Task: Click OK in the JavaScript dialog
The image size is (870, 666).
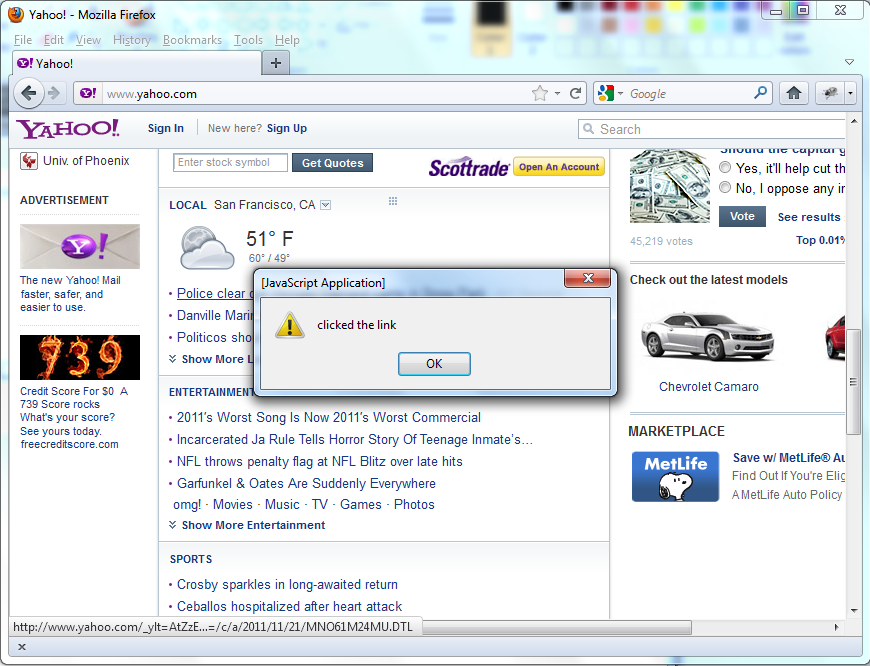Action: (434, 364)
